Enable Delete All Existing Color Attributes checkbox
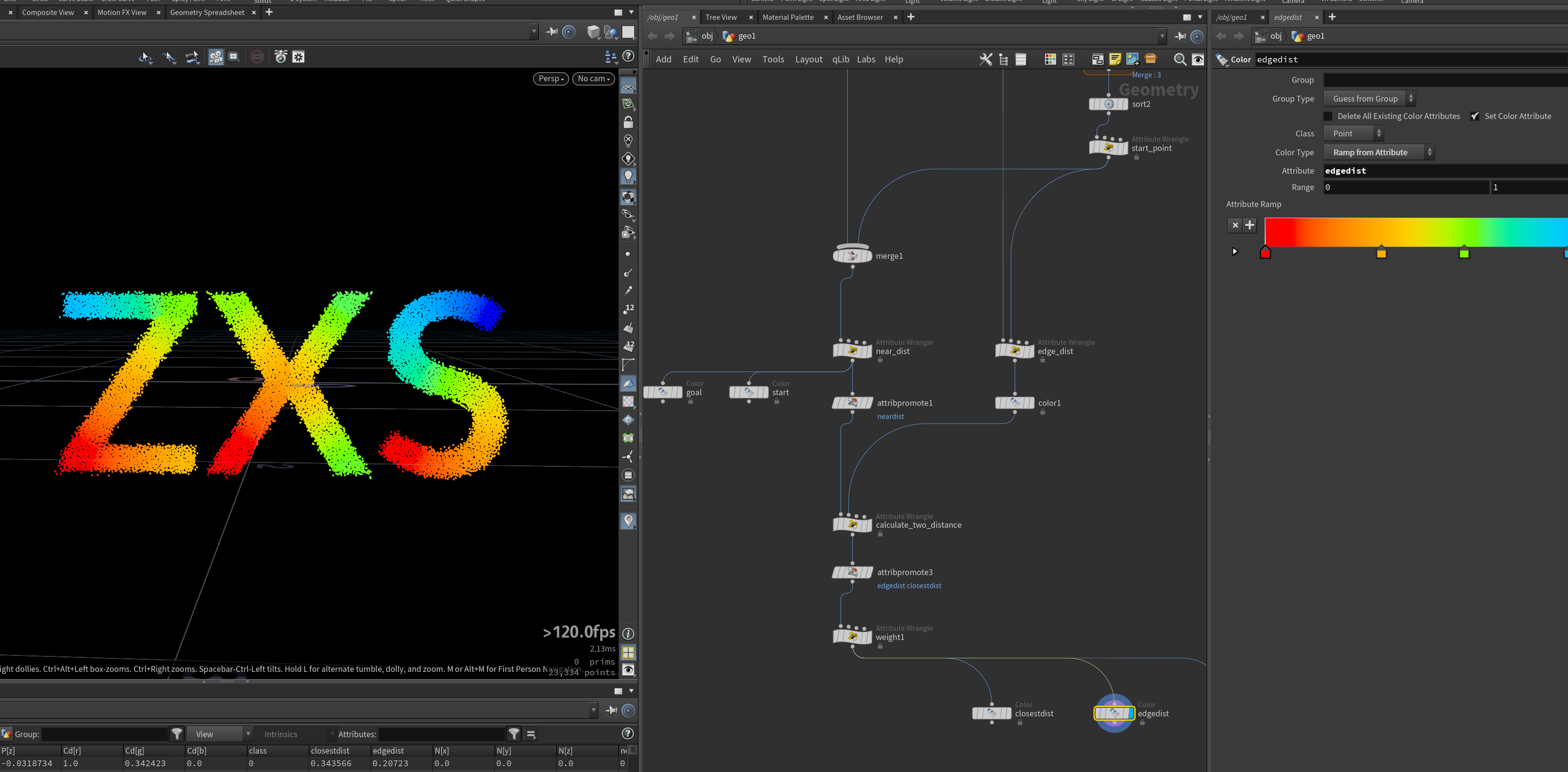The width and height of the screenshot is (1568, 772). (x=1328, y=116)
